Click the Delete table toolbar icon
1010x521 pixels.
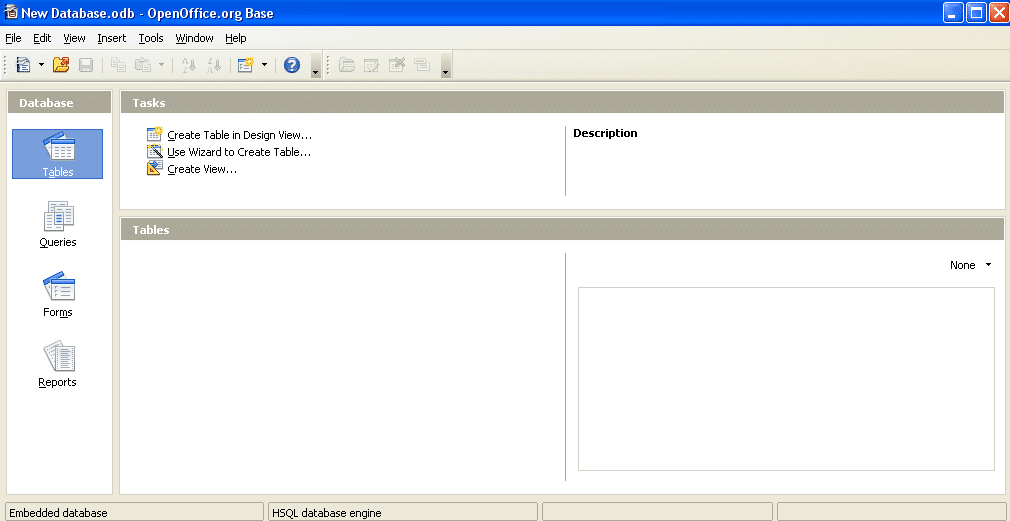(397, 64)
